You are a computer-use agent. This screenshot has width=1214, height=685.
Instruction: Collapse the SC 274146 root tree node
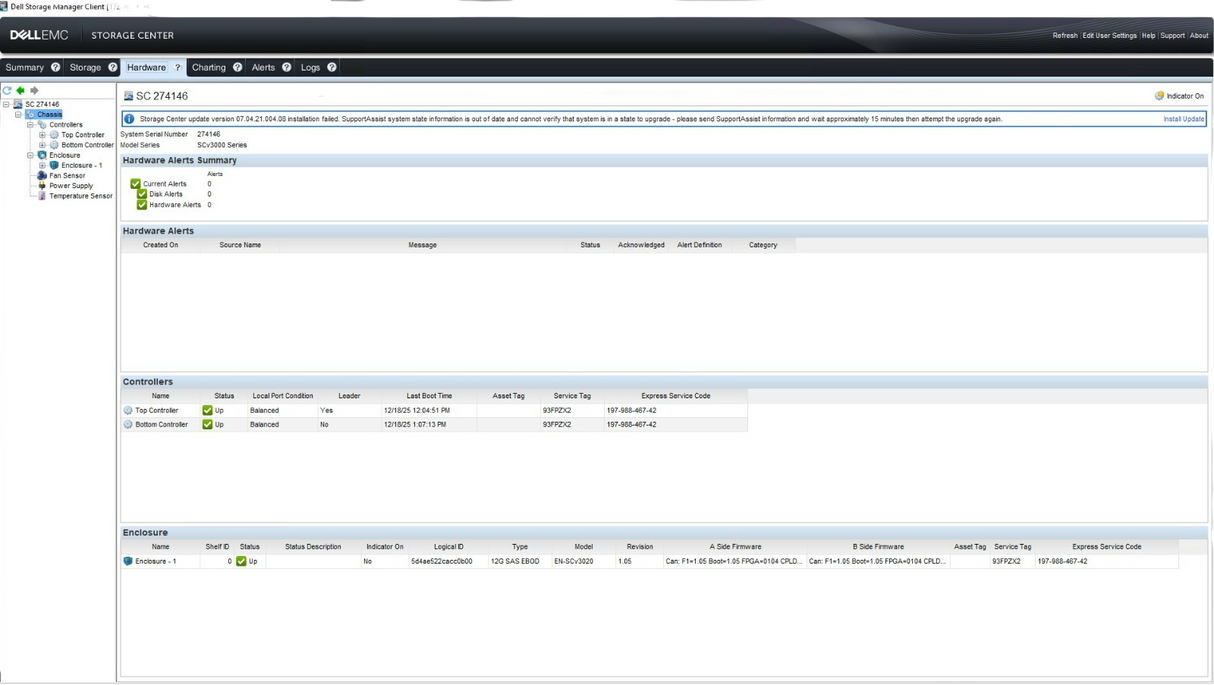coord(6,104)
